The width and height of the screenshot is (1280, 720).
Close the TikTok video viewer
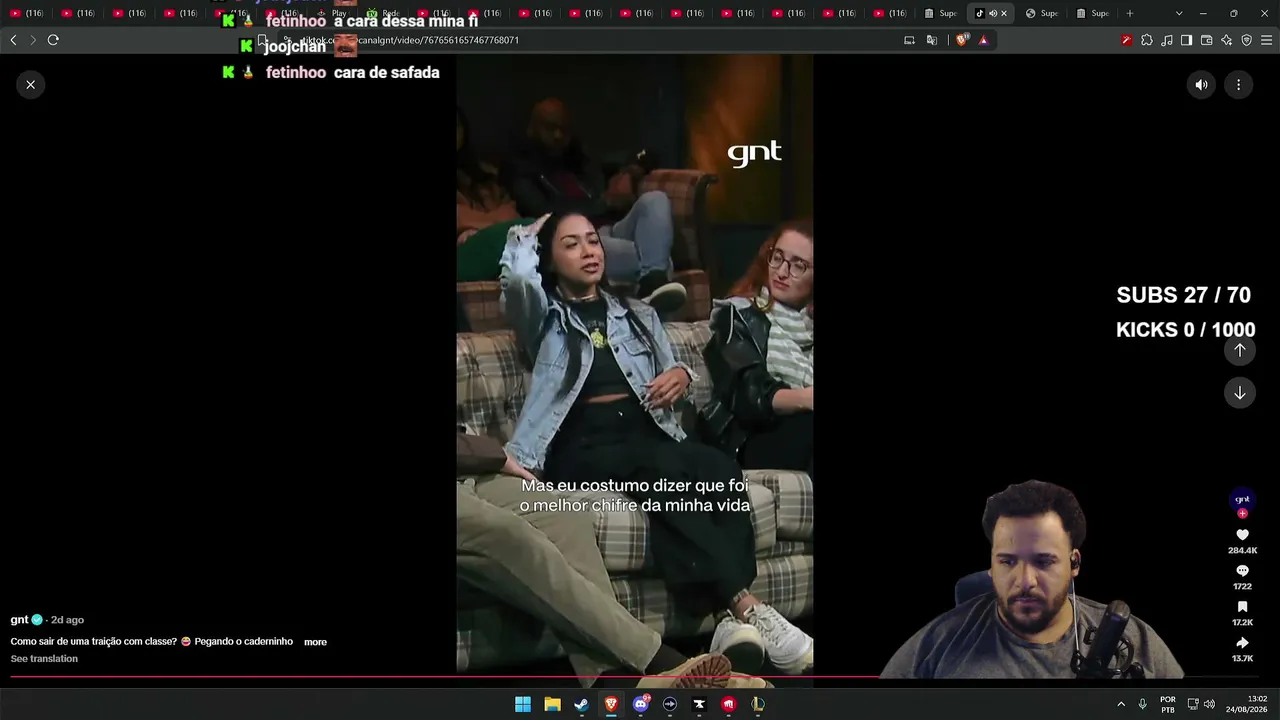click(x=30, y=85)
